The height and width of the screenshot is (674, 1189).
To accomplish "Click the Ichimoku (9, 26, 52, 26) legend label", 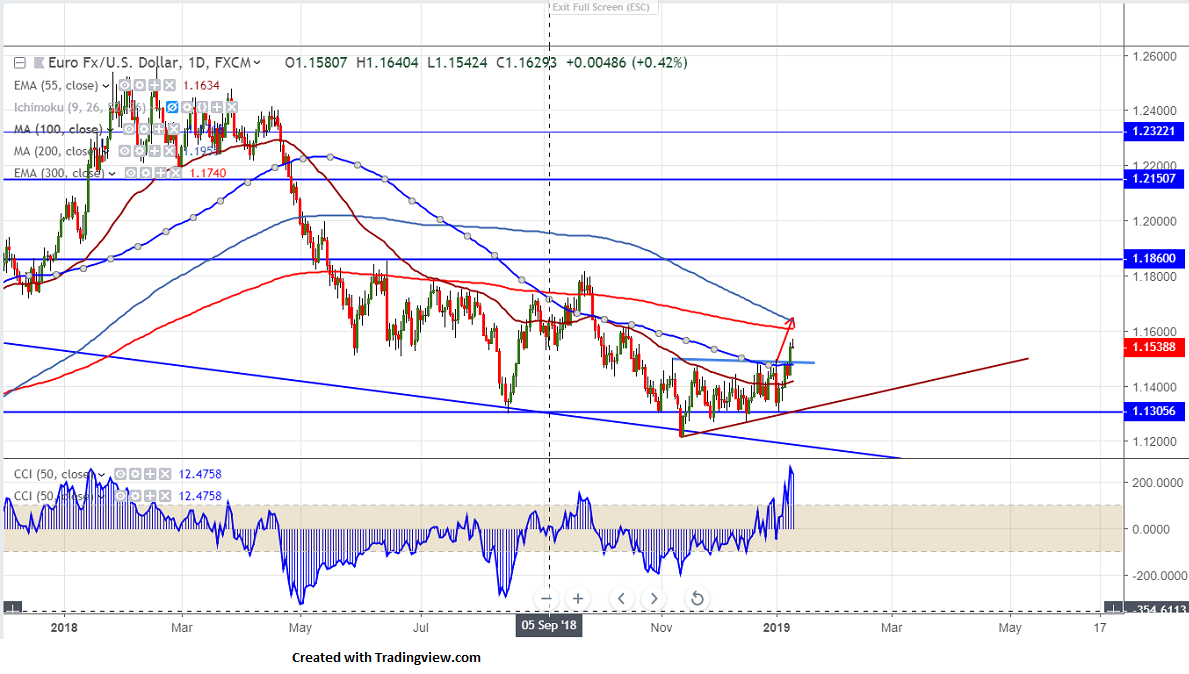I will pyautogui.click(x=79, y=108).
